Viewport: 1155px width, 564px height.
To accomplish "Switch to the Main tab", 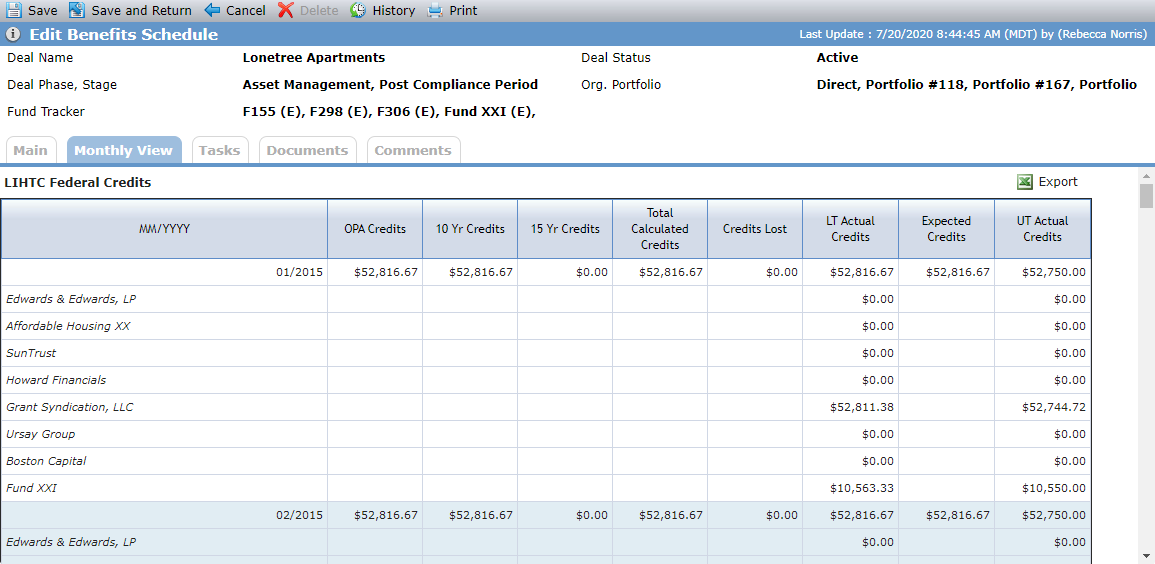I will click(30, 150).
